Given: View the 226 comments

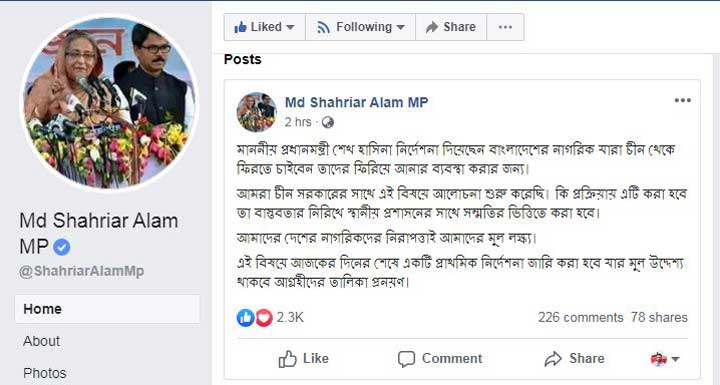Looking at the screenshot, I should [x=580, y=317].
